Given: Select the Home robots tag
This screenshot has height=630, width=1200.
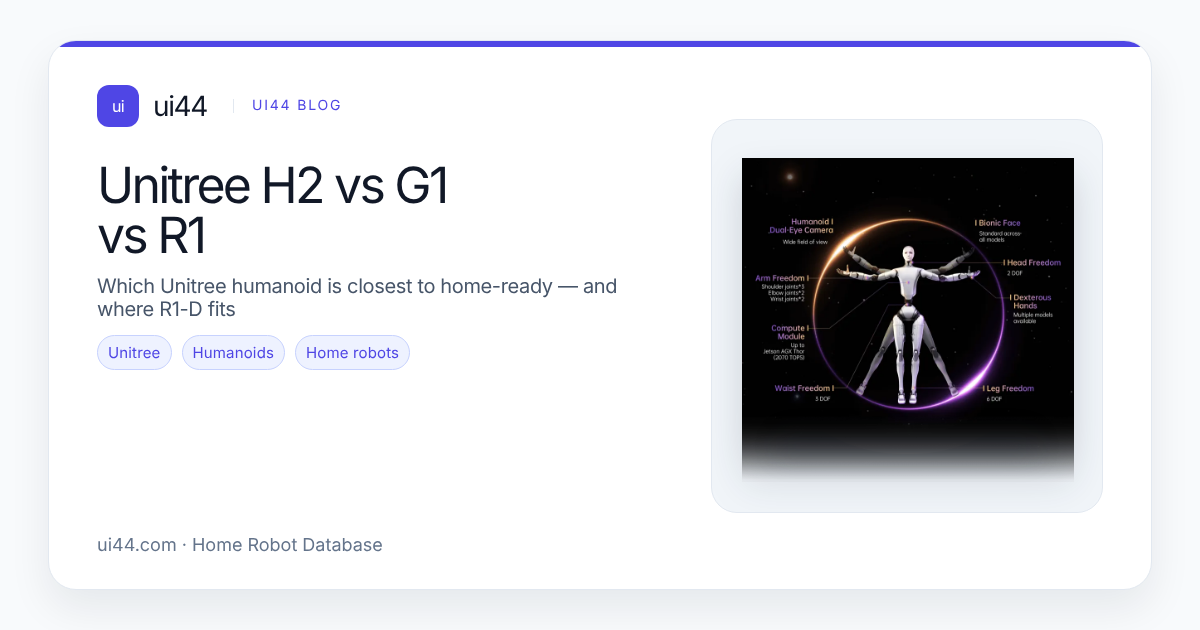Looking at the screenshot, I should tap(352, 353).
